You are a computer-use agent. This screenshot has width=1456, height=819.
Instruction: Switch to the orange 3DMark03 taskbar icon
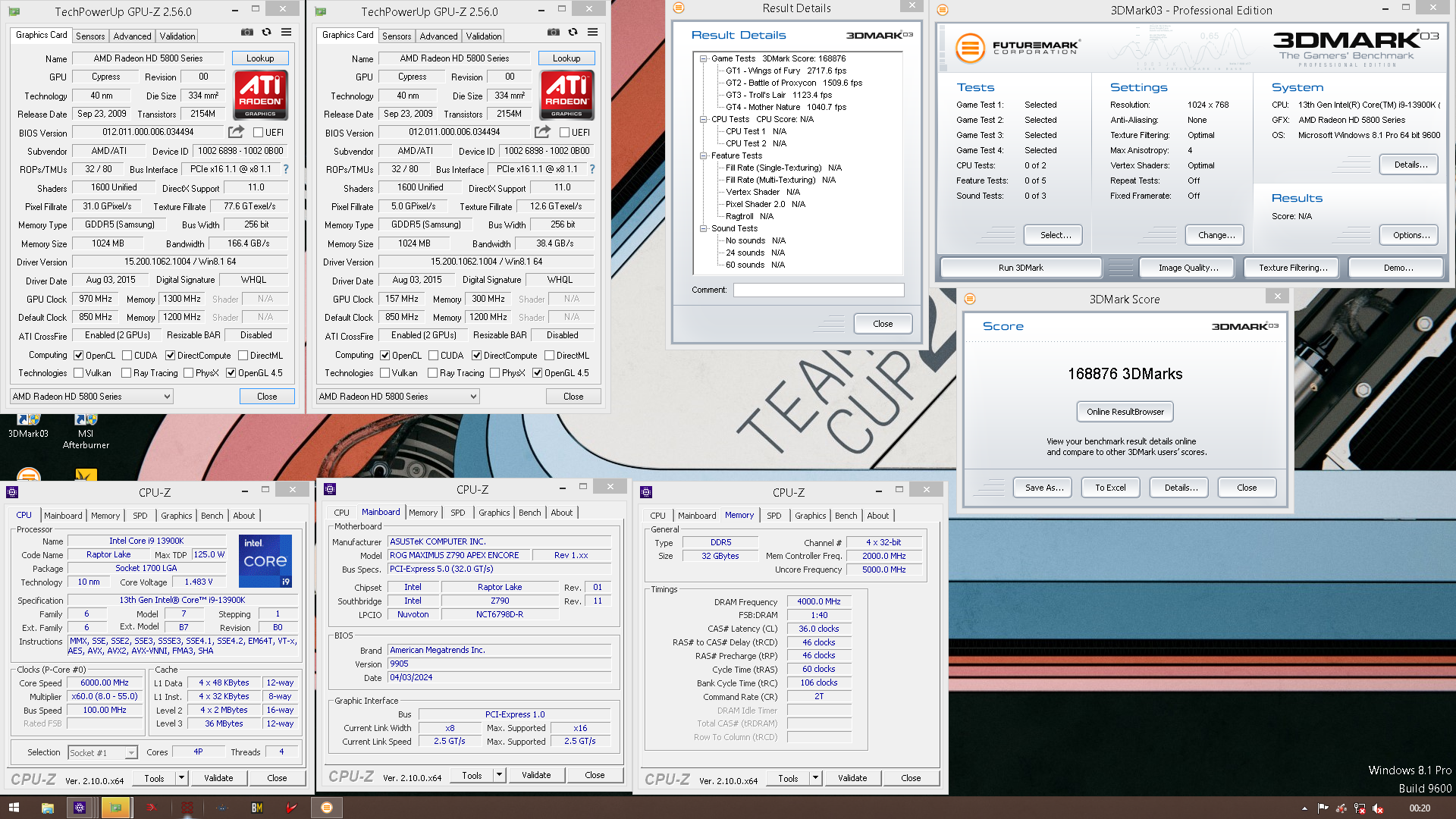(x=327, y=808)
